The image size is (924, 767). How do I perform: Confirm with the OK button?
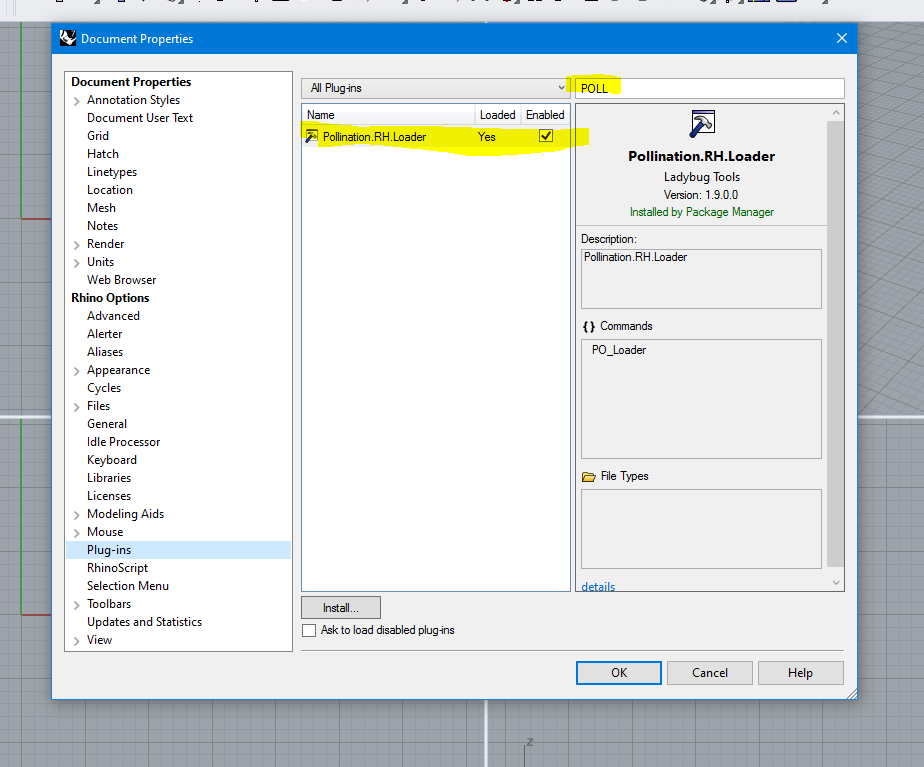pyautogui.click(x=619, y=673)
